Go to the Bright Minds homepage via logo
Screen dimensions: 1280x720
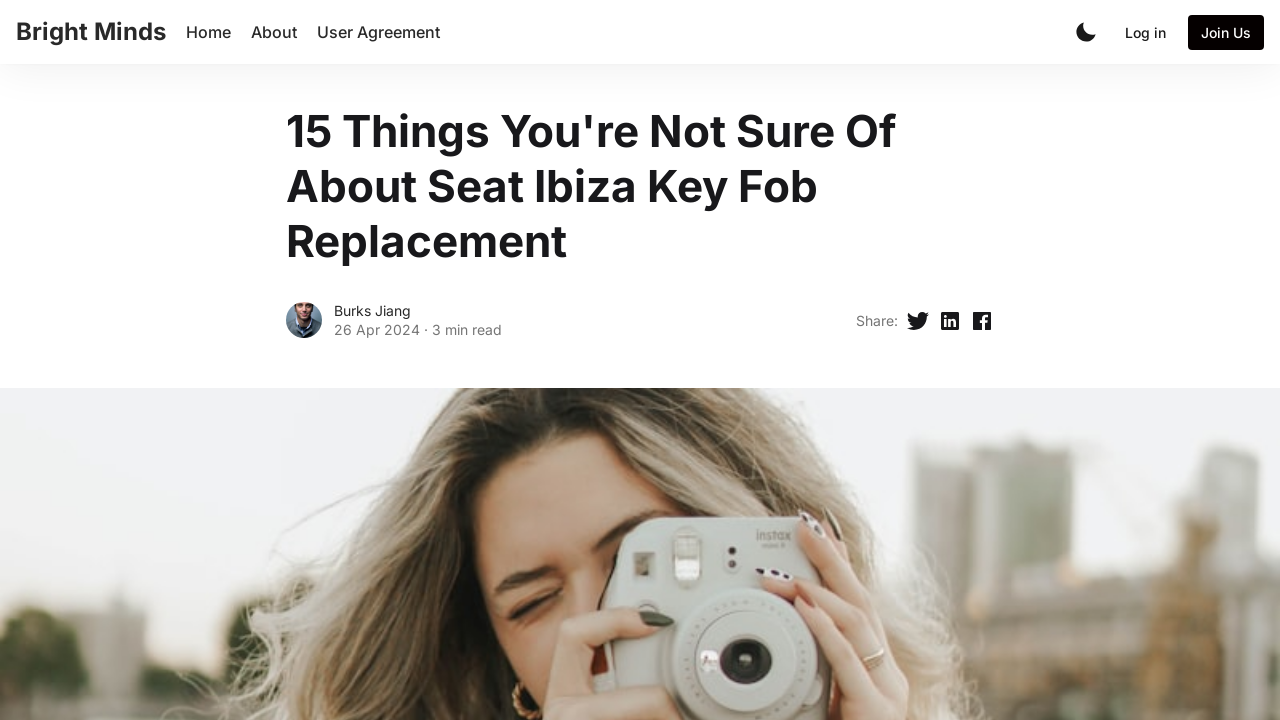[91, 32]
